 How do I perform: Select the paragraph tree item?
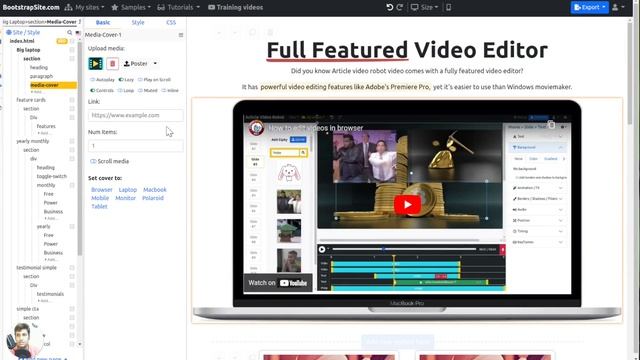tap(41, 76)
